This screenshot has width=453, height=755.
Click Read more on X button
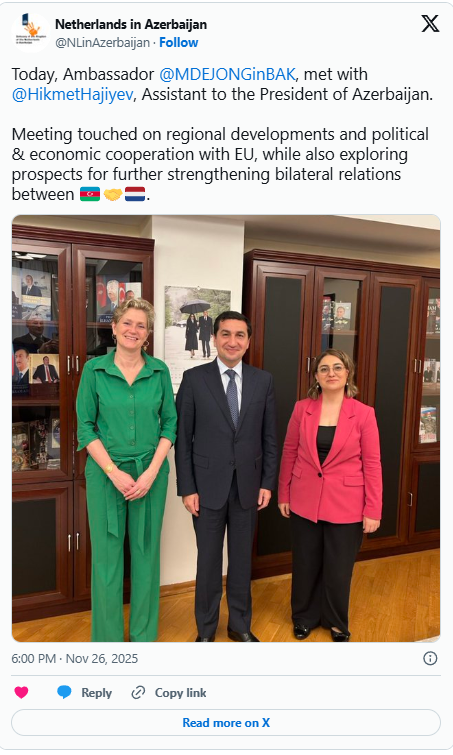[x=226, y=723]
